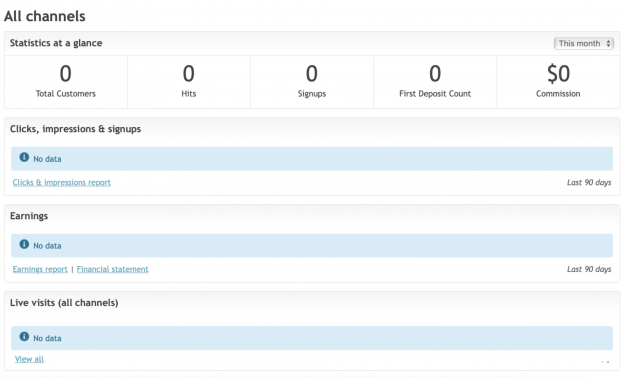Select the Total Customers statistic tile
Image resolution: width=627 pixels, height=378 pixels.
pyautogui.click(x=66, y=82)
